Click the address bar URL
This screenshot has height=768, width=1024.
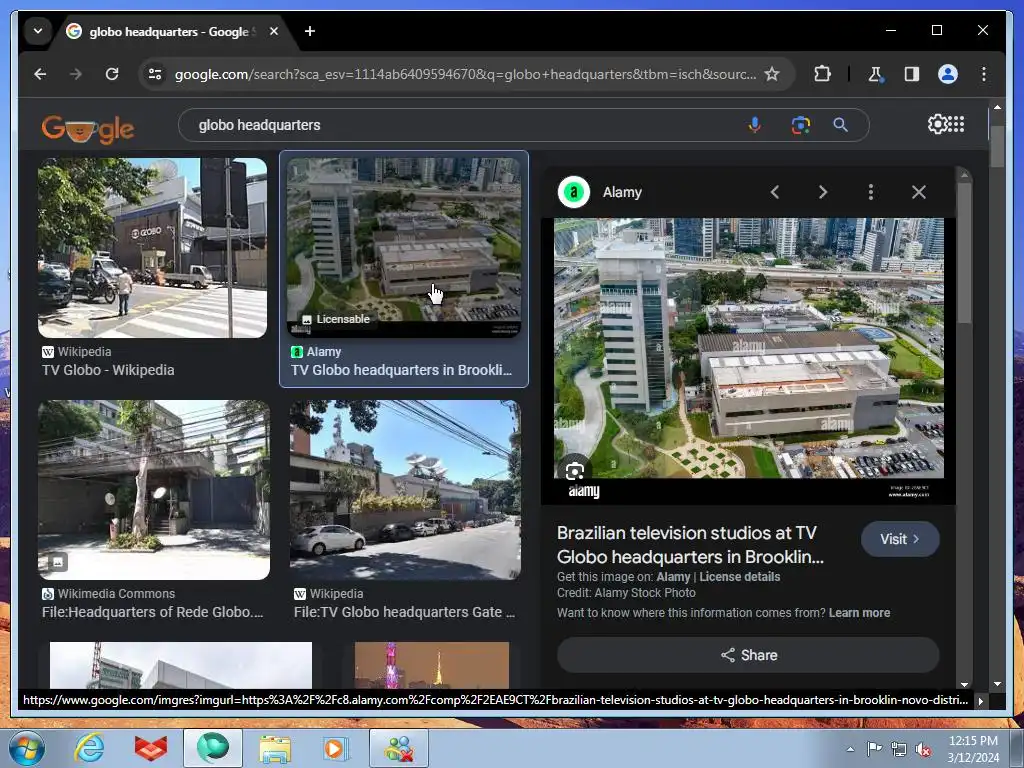465,74
